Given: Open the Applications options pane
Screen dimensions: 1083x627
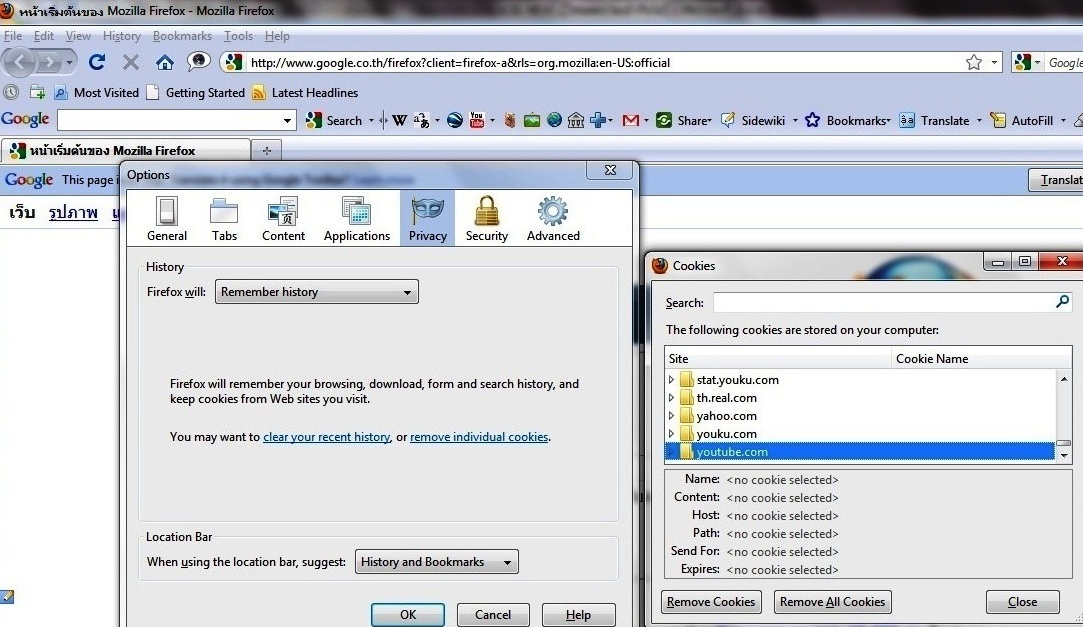Looking at the screenshot, I should tap(356, 218).
